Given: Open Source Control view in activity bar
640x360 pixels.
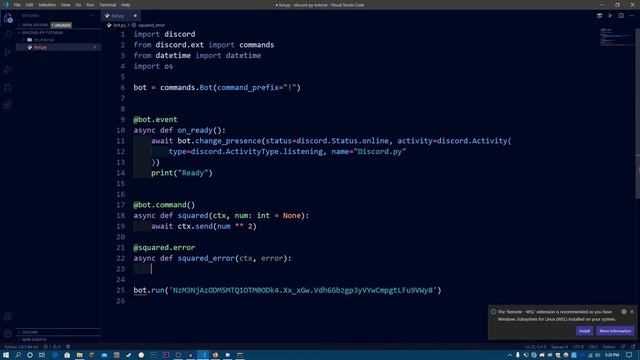Looking at the screenshot, I should pyautogui.click(x=8, y=53).
